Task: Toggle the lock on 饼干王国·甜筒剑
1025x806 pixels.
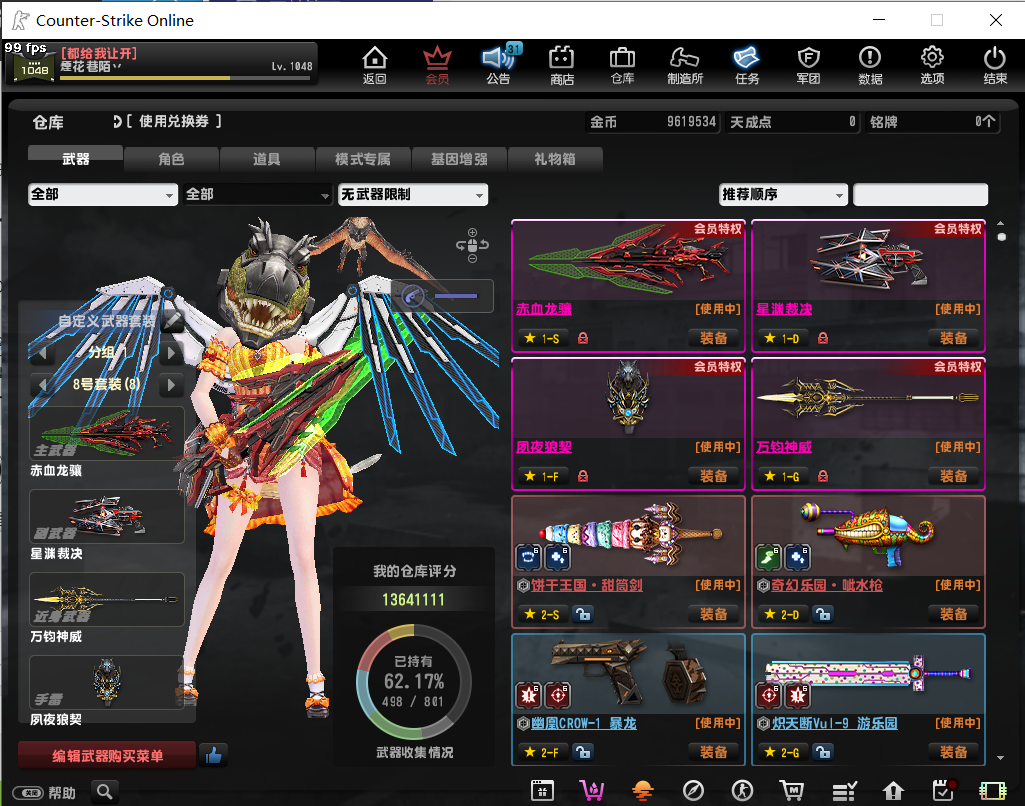Action: coord(582,614)
